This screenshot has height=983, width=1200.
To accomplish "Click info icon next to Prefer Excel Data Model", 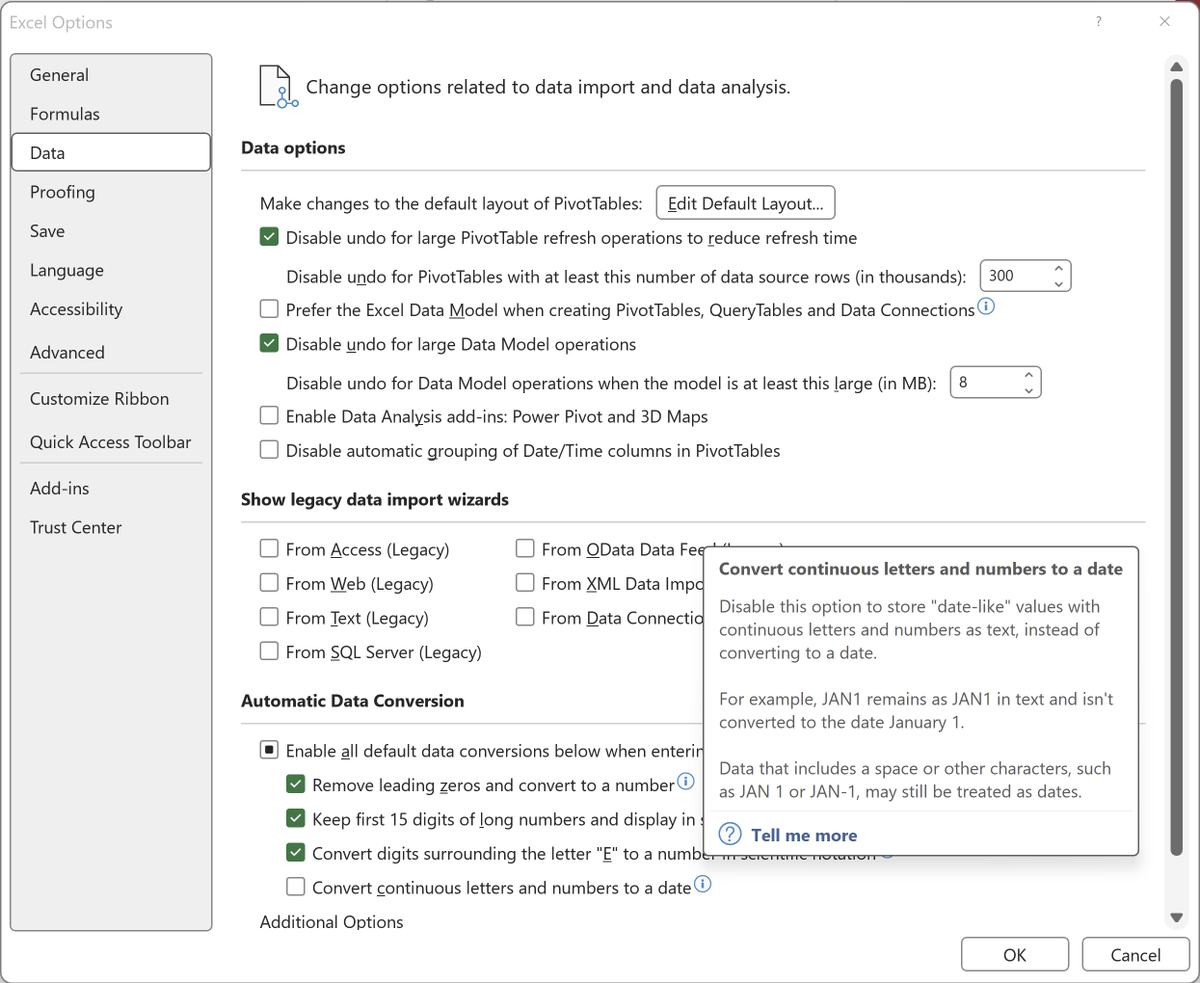I will click(986, 307).
